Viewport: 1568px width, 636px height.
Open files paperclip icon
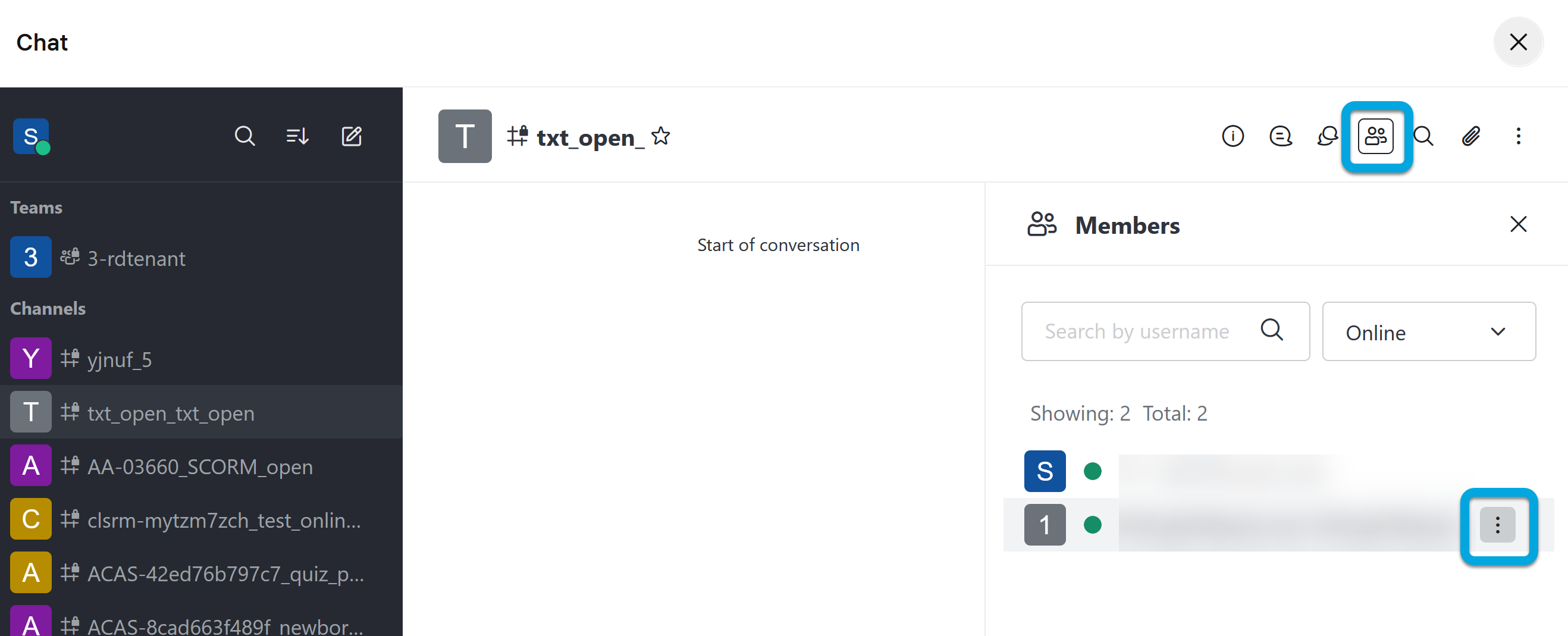tap(1471, 136)
